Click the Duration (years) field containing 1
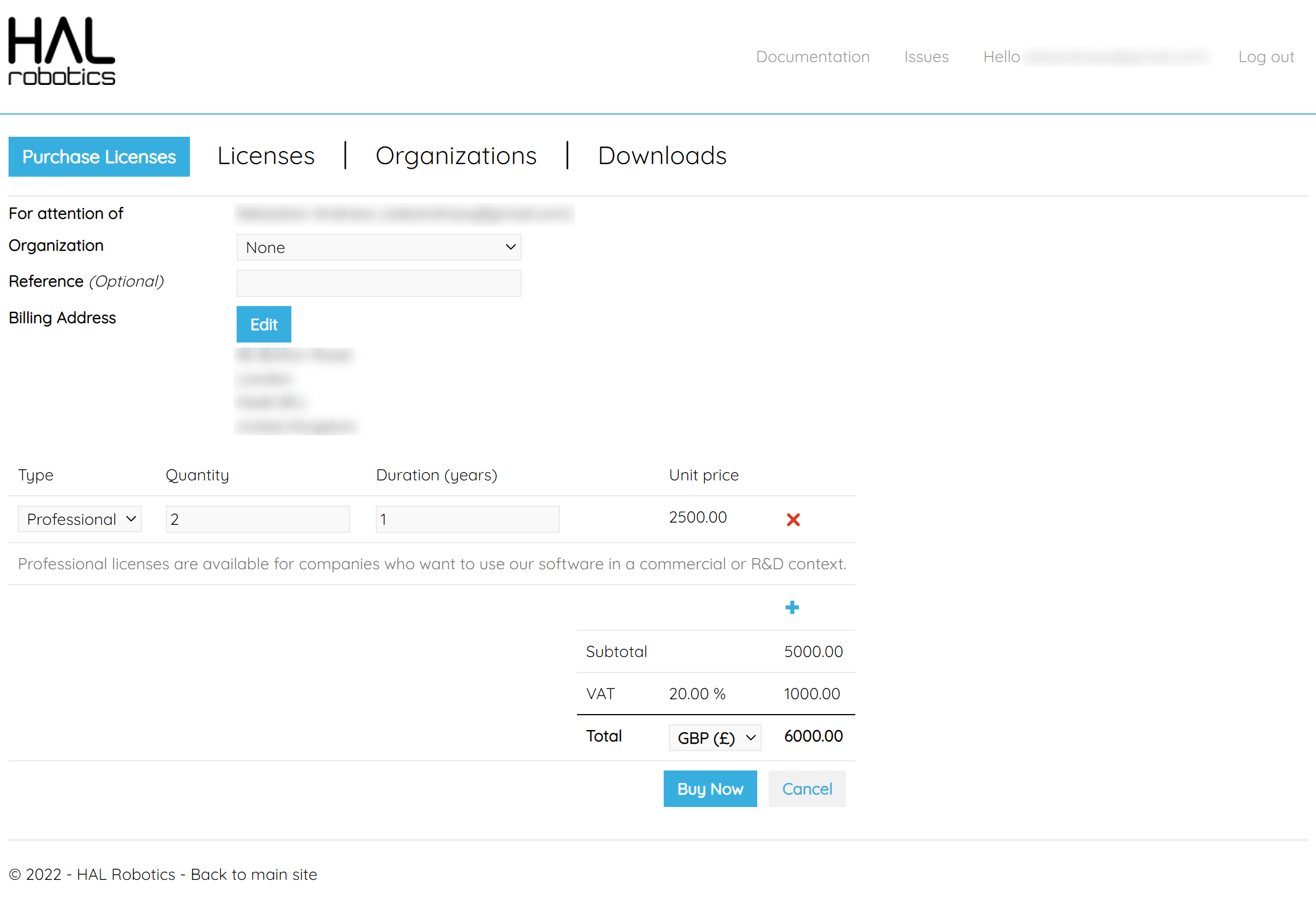The width and height of the screenshot is (1316, 897). click(x=468, y=519)
